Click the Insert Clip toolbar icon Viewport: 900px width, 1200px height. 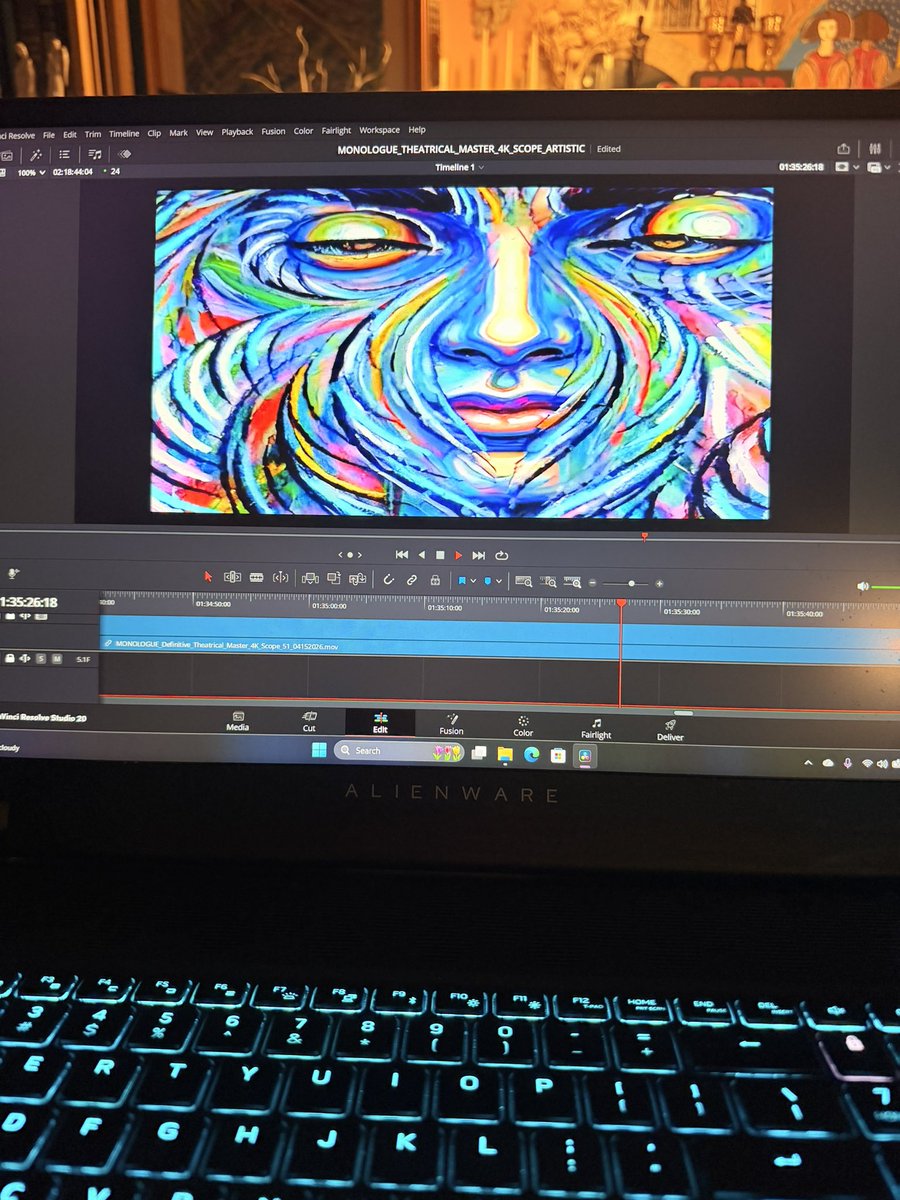point(310,579)
